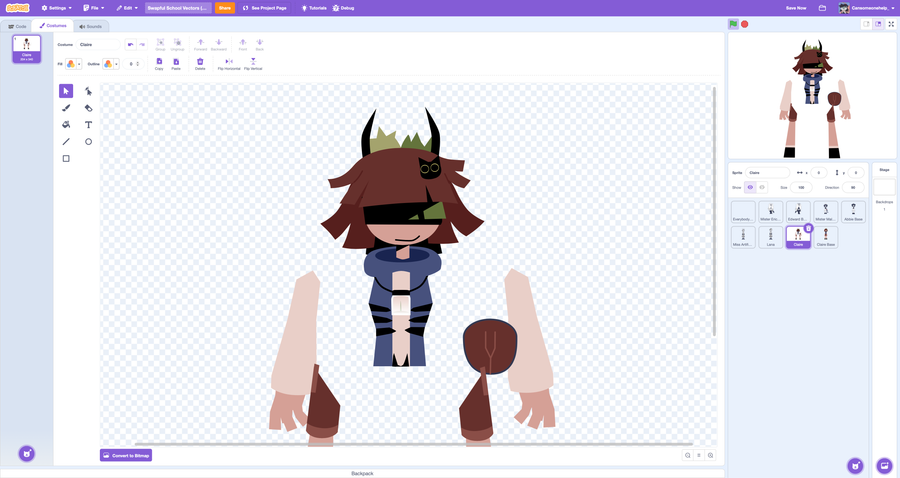Open the account username dropdown
The width and height of the screenshot is (900, 478).
[866, 8]
